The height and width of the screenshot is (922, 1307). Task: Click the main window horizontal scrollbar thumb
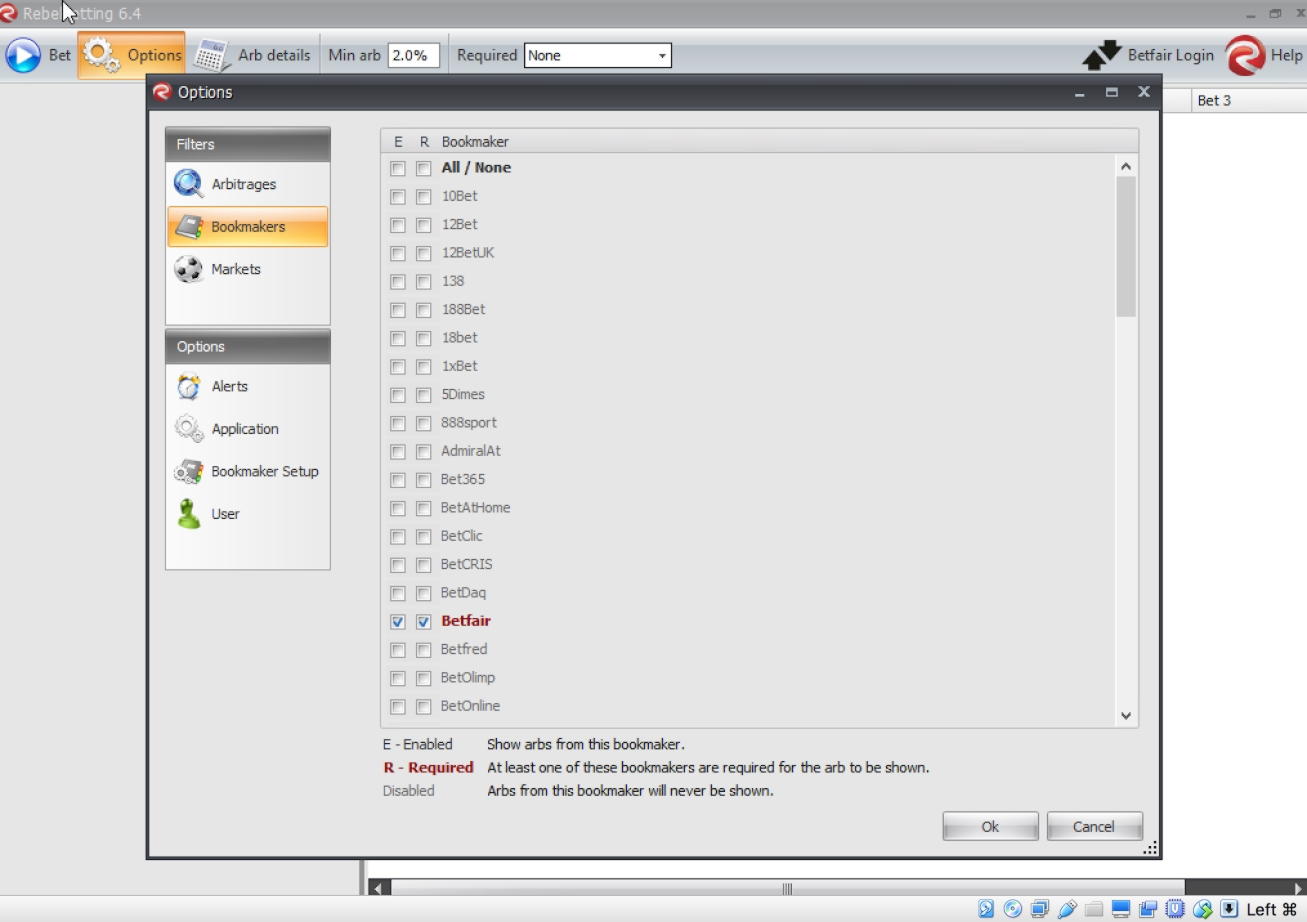(x=787, y=888)
